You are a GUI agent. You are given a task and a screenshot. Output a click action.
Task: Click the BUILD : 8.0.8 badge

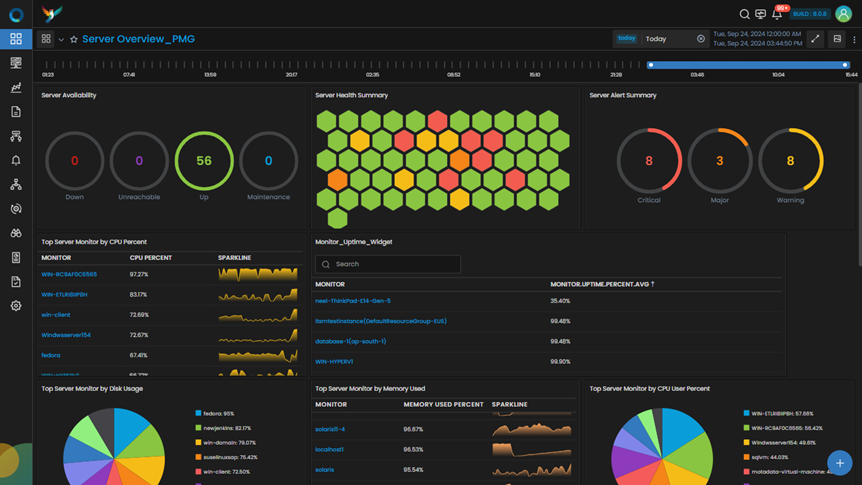coord(810,14)
